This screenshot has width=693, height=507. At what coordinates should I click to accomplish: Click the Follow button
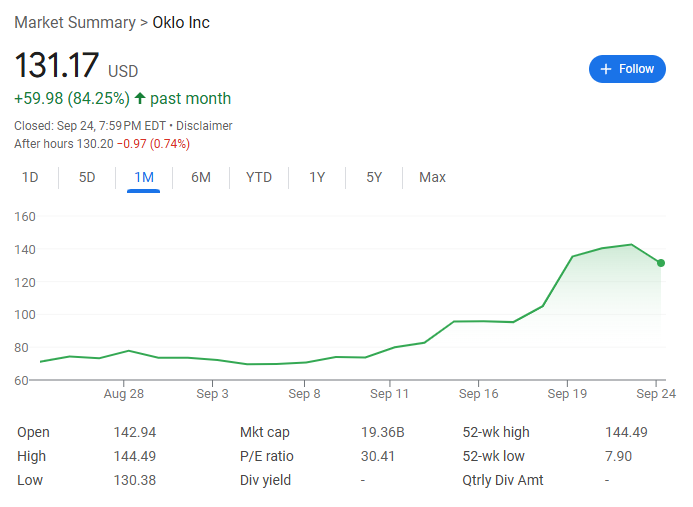click(627, 69)
